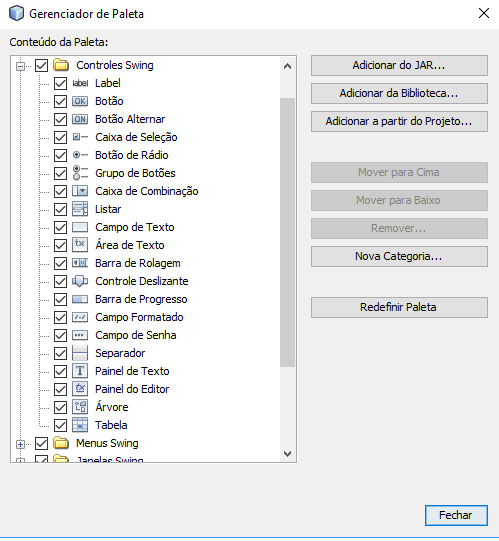Click the Redefinir Paleta button

tap(399, 307)
